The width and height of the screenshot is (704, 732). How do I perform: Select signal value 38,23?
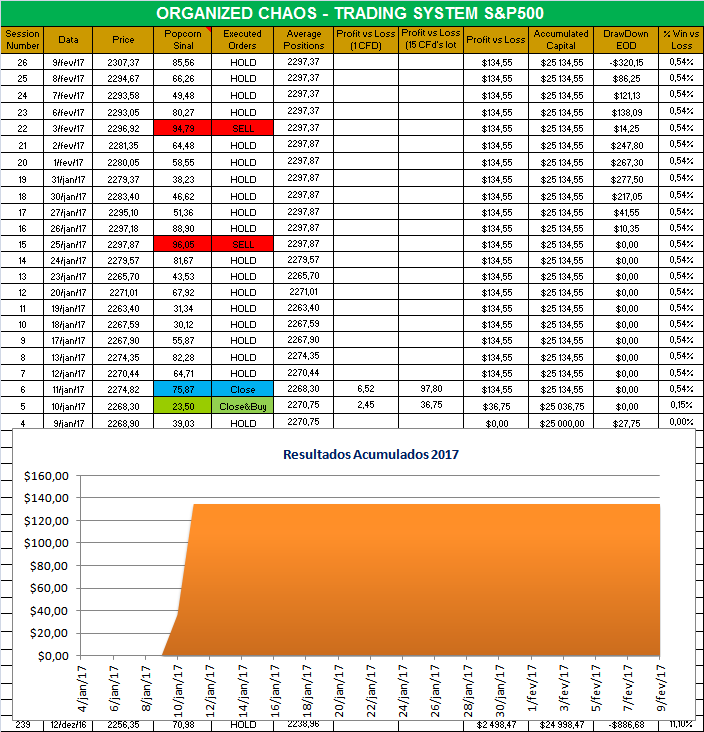coord(183,179)
